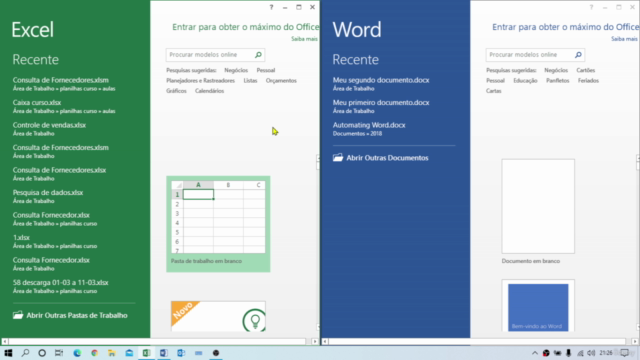The height and width of the screenshot is (360, 640).
Task: Open the Windows Start menu
Action: click(8, 353)
